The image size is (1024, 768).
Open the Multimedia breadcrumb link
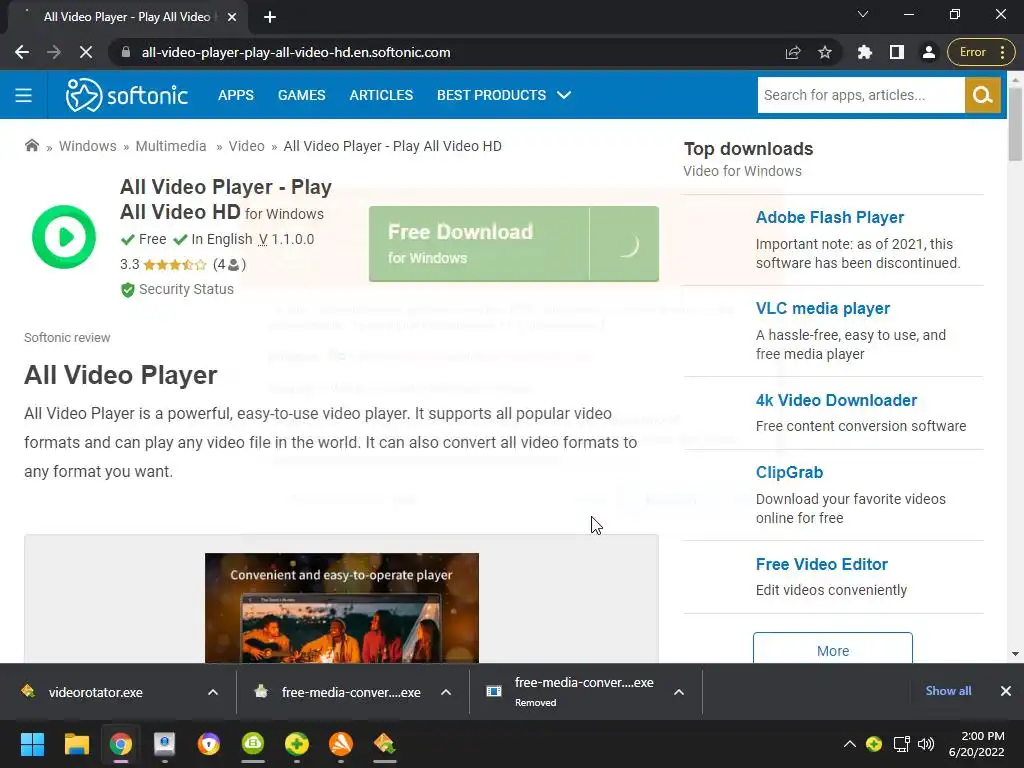[x=170, y=146]
